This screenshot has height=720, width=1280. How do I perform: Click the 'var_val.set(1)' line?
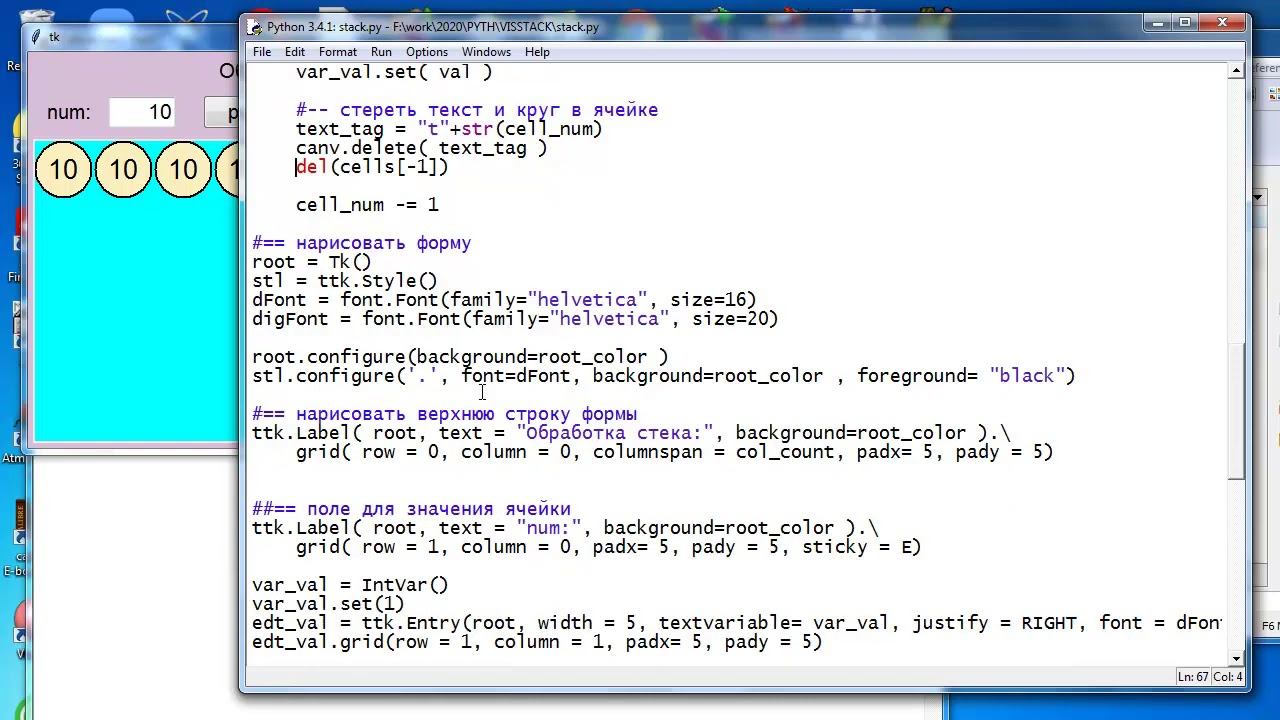pos(328,604)
